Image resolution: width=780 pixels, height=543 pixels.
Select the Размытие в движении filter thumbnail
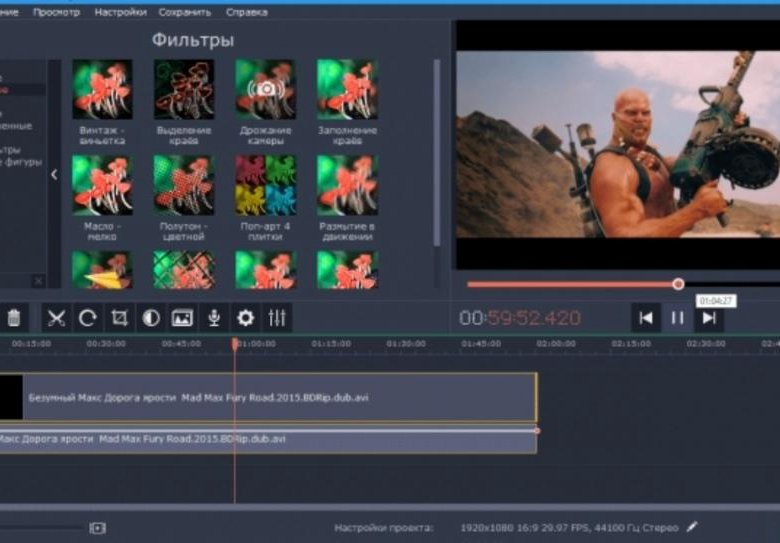[x=347, y=185]
